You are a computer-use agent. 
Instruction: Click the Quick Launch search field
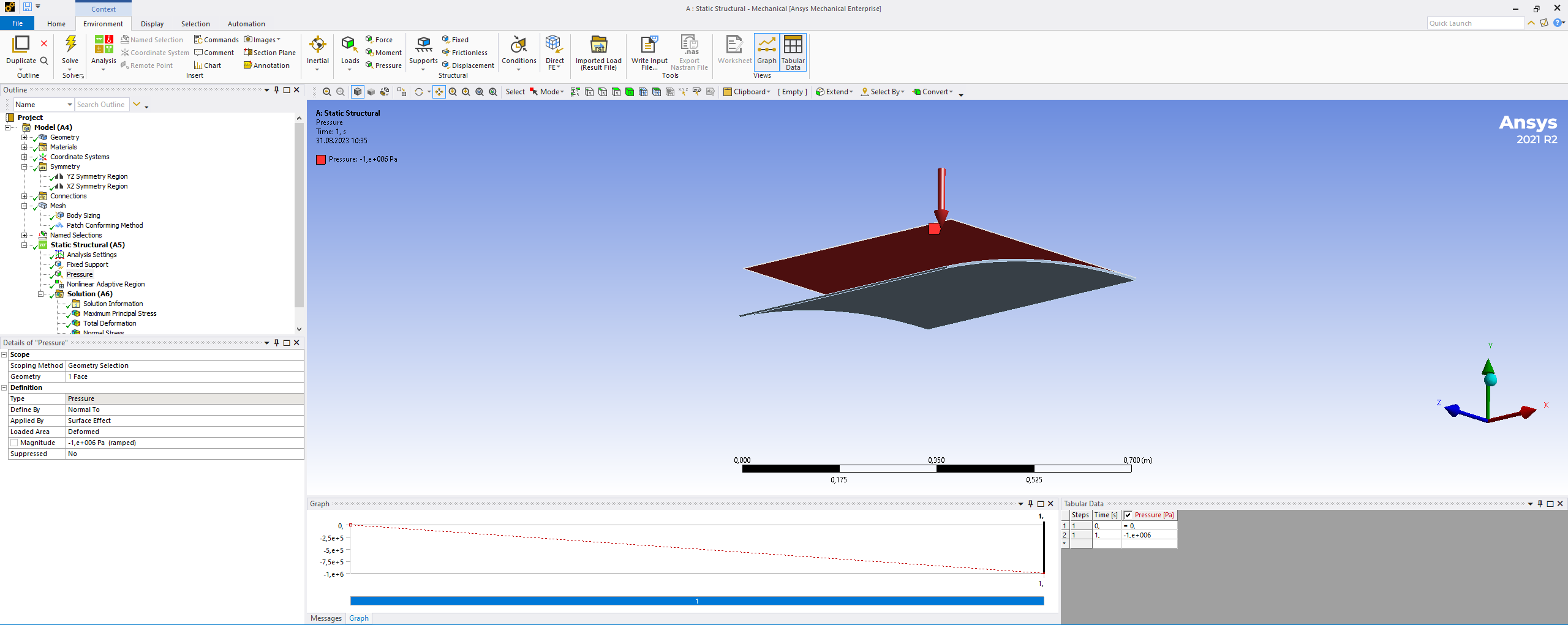[1474, 23]
